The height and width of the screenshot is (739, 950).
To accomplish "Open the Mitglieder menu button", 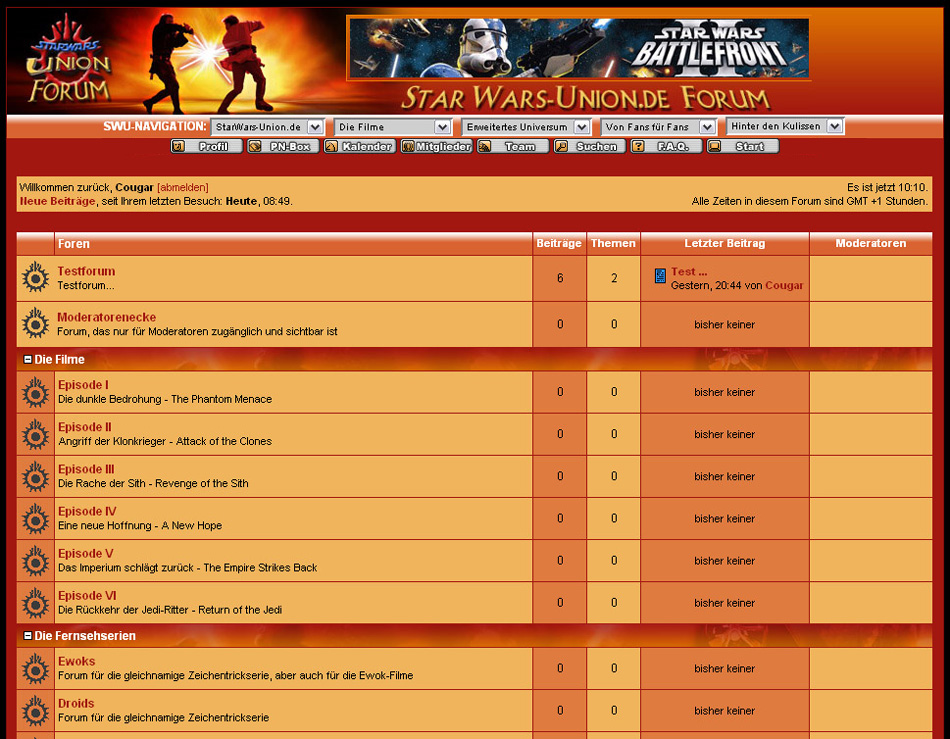I will pos(436,146).
